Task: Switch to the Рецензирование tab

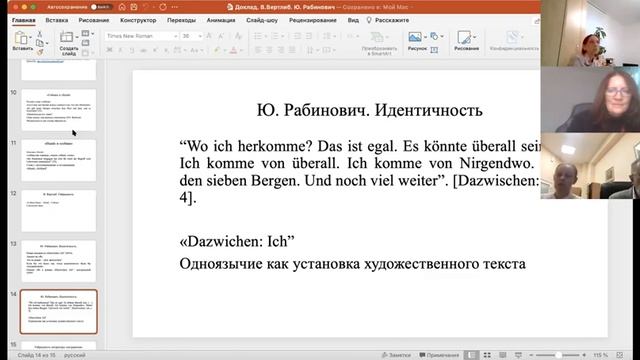Action: point(313,20)
